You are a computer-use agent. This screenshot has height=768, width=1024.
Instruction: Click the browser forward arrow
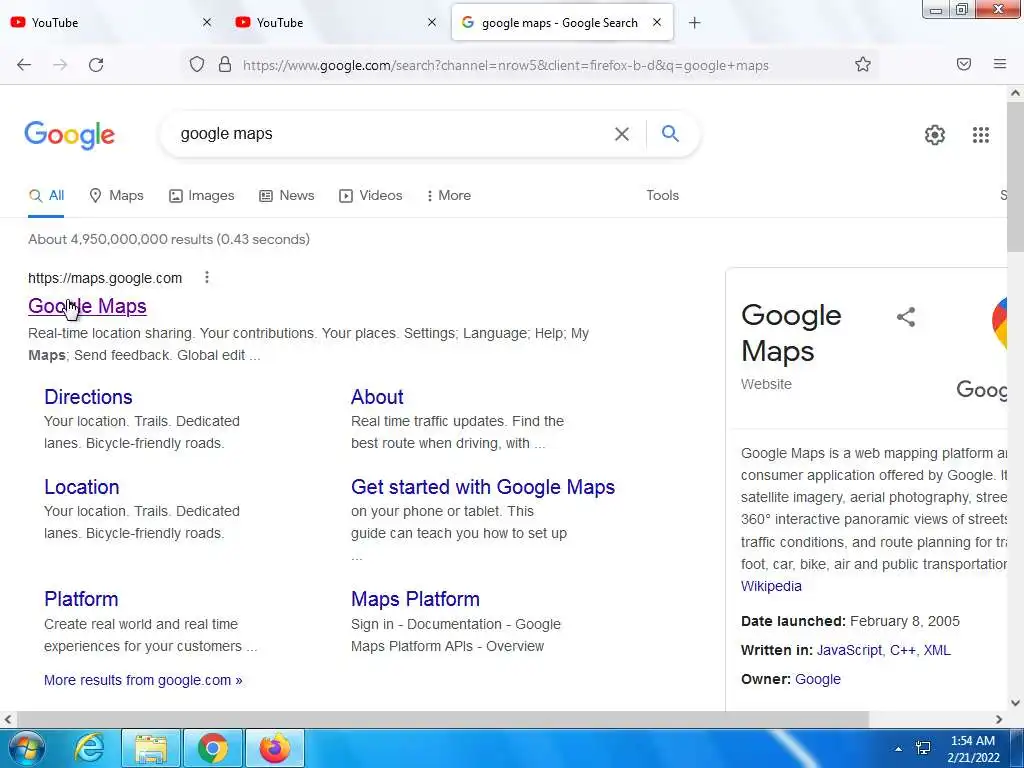(x=60, y=65)
